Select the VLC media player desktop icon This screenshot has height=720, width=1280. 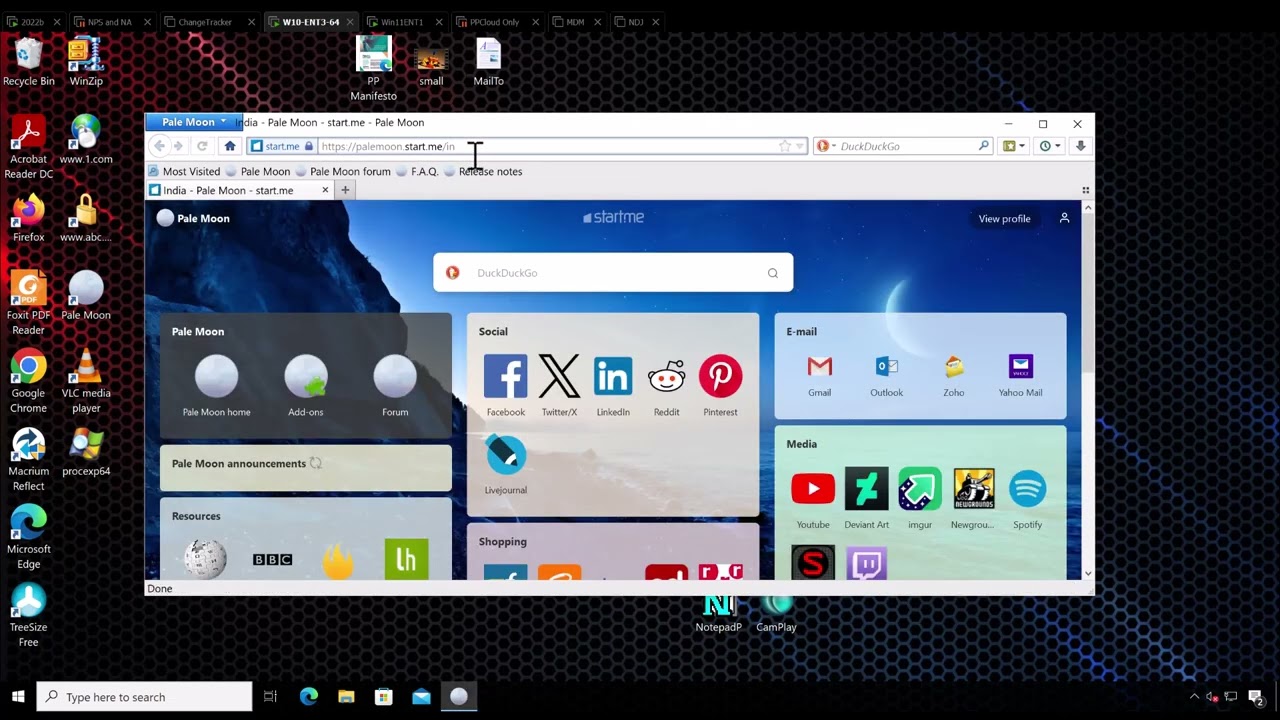(x=86, y=381)
